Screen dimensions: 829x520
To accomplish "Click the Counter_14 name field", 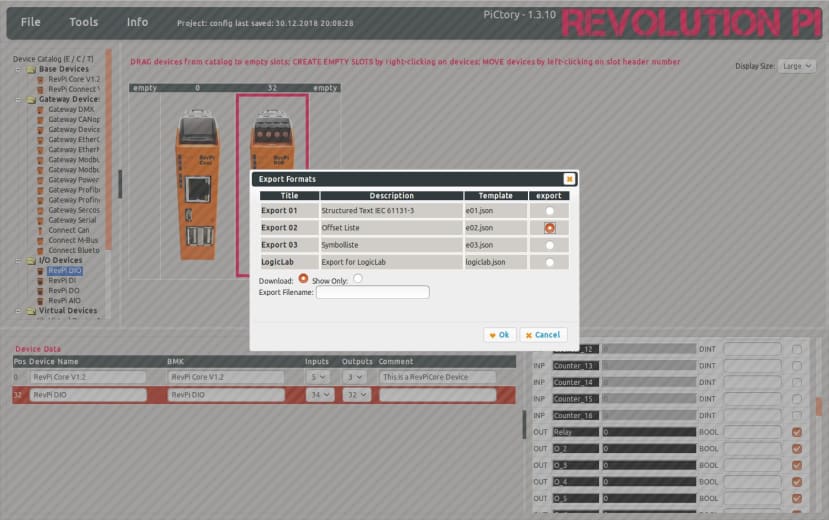I will coord(576,382).
